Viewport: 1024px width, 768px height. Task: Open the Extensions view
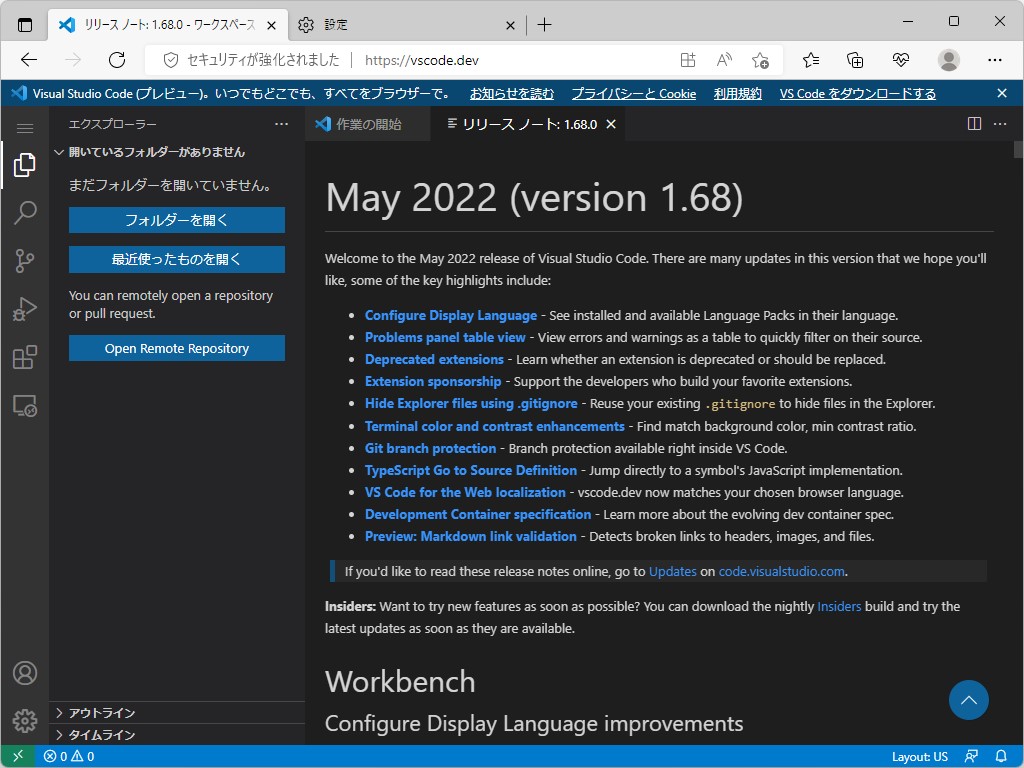click(25, 357)
